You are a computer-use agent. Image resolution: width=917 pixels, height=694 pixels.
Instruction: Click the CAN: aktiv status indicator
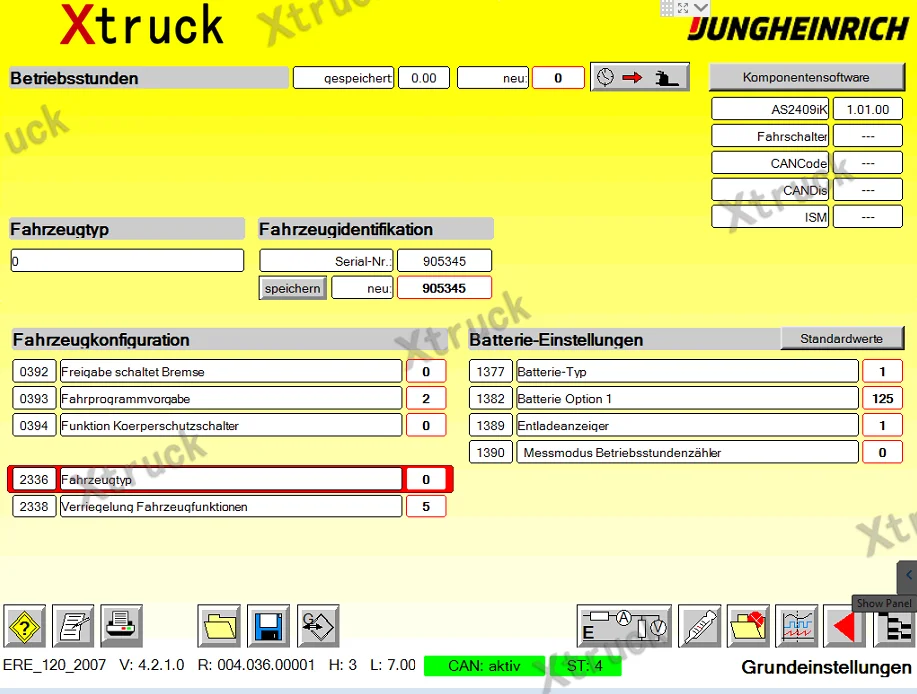point(484,666)
